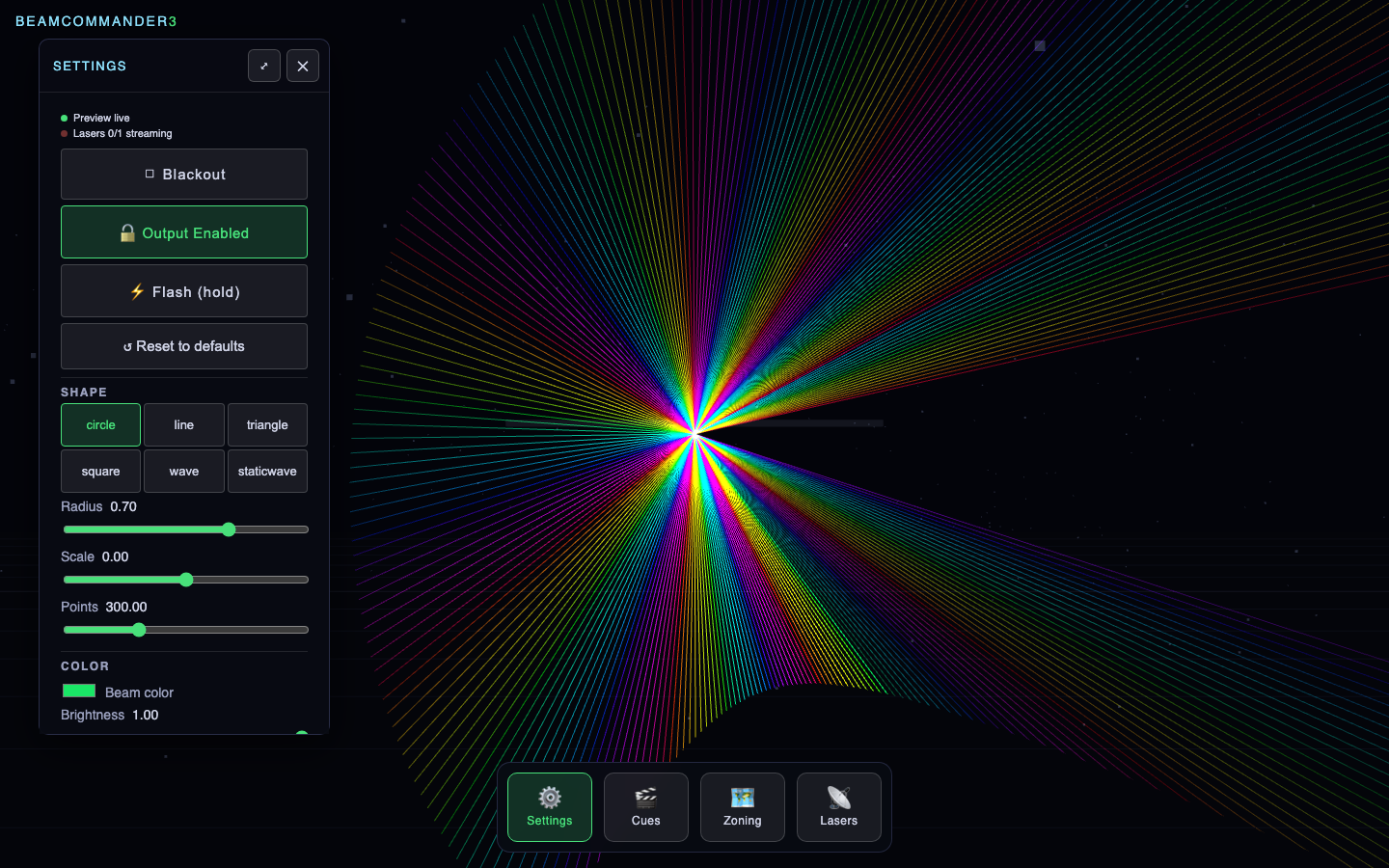
Task: Expand the Settings panel to fullscreen
Action: (x=264, y=66)
